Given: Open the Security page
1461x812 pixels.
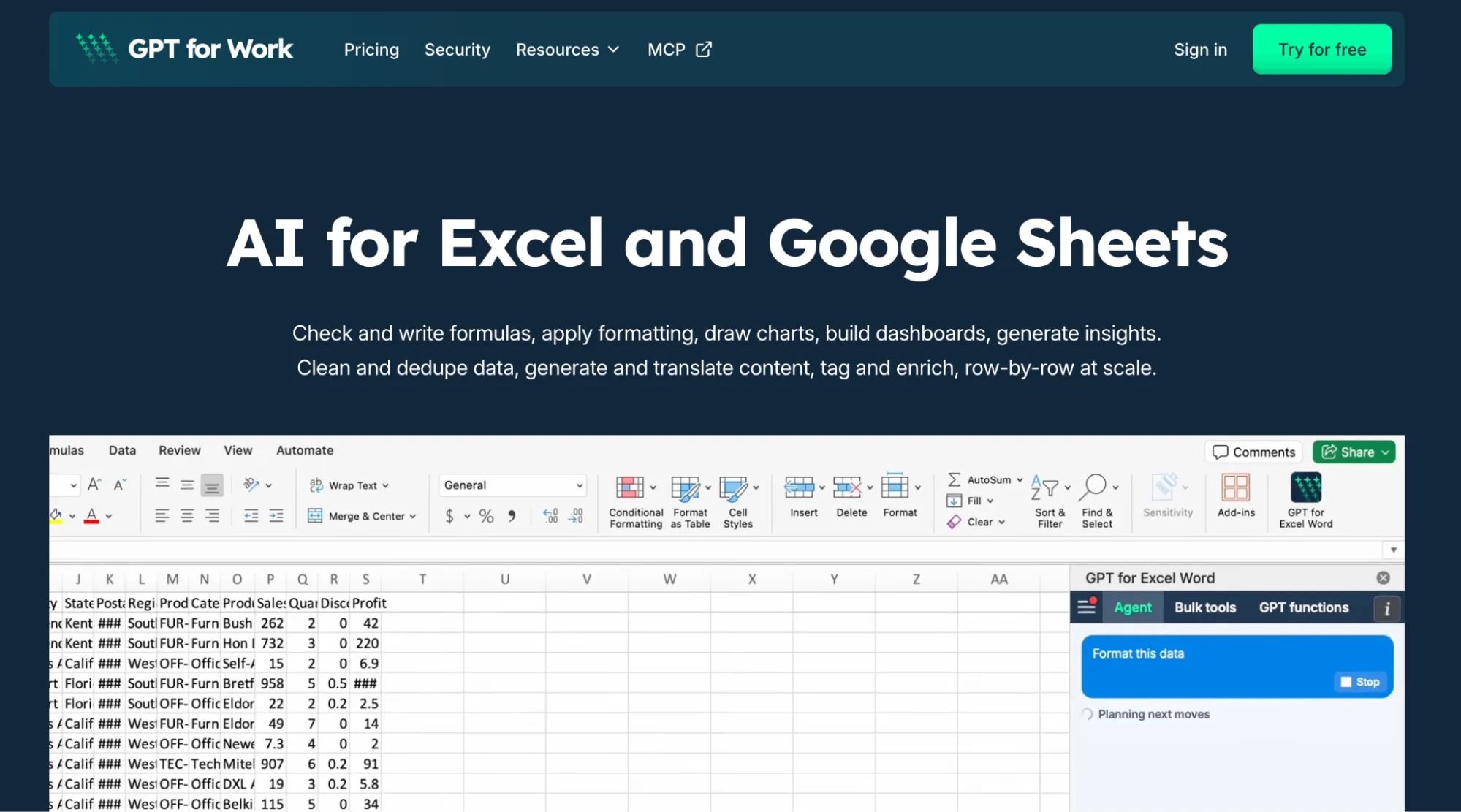Looking at the screenshot, I should click(x=458, y=50).
